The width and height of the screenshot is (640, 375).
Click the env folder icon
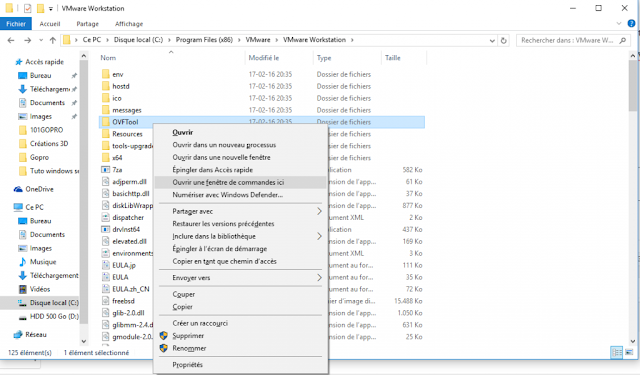click(106, 74)
